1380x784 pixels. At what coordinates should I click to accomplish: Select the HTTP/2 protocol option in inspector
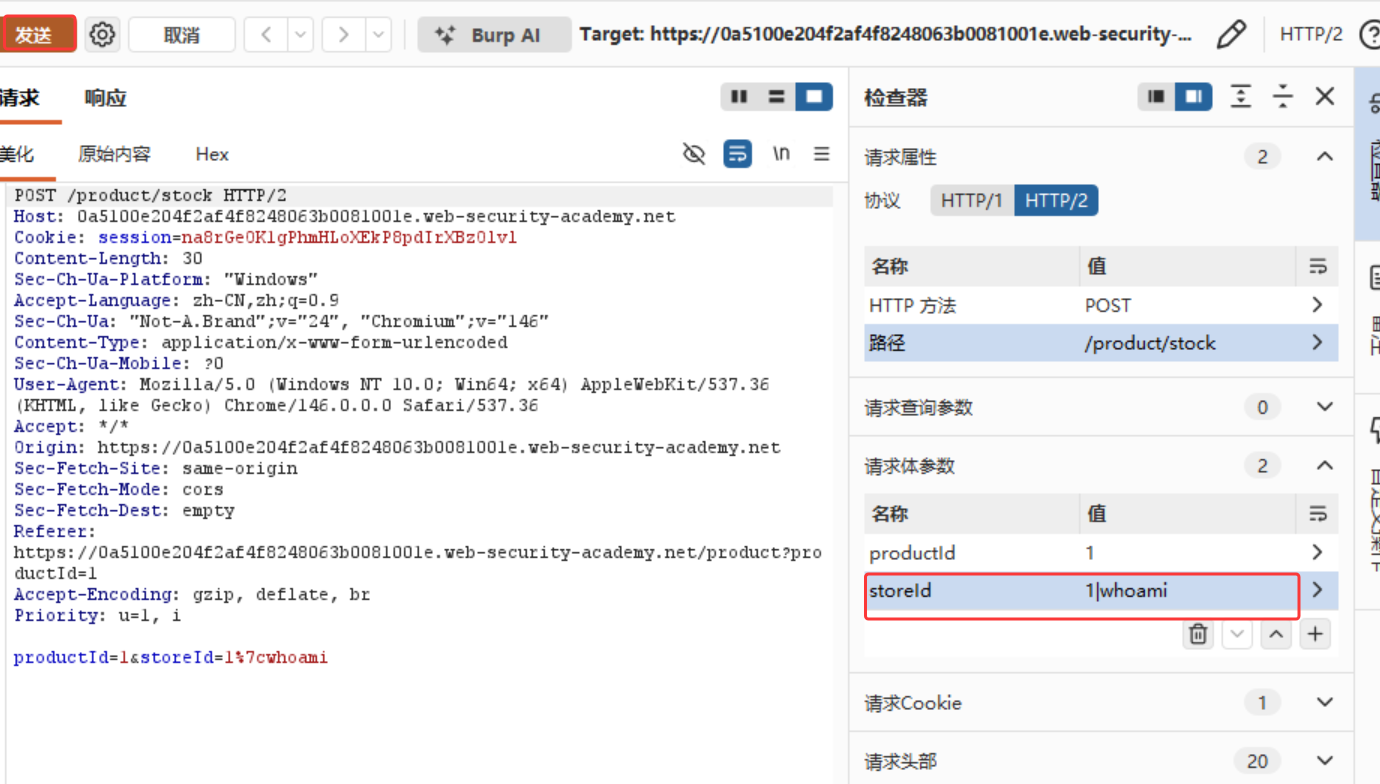[1056, 201]
